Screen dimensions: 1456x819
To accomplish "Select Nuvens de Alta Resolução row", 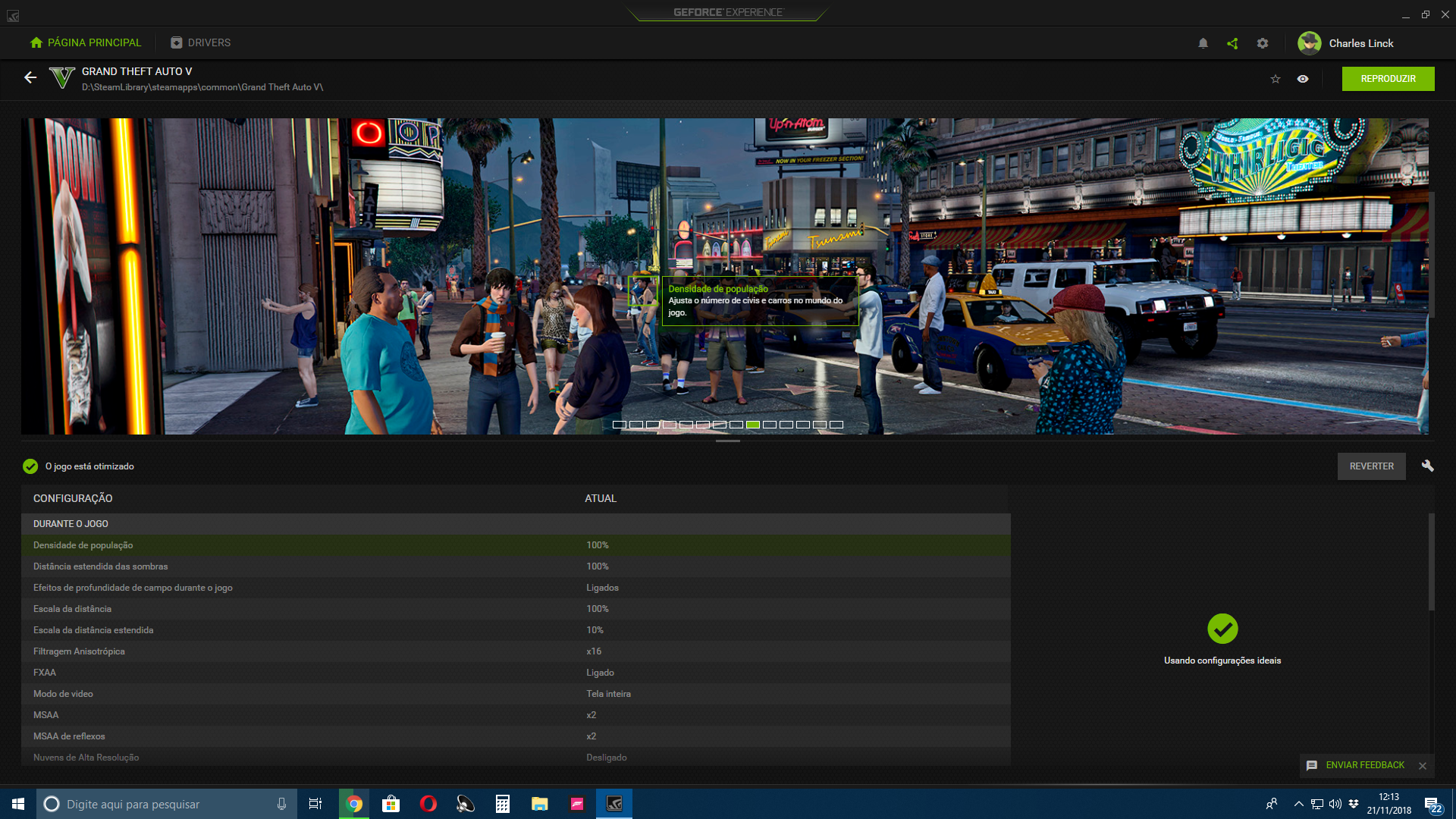I will pyautogui.click(x=516, y=758).
